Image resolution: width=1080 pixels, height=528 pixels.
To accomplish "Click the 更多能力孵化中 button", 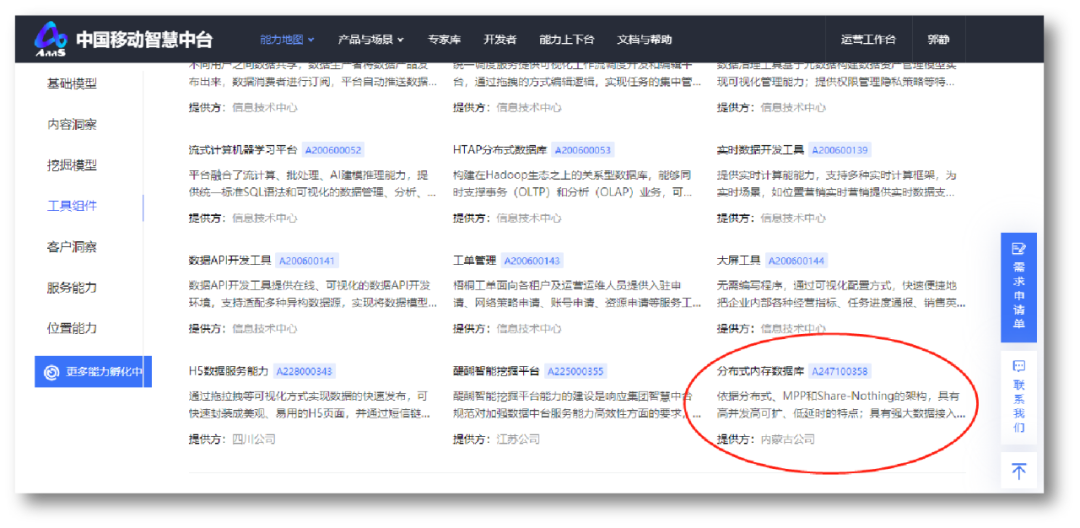I will pos(94,372).
